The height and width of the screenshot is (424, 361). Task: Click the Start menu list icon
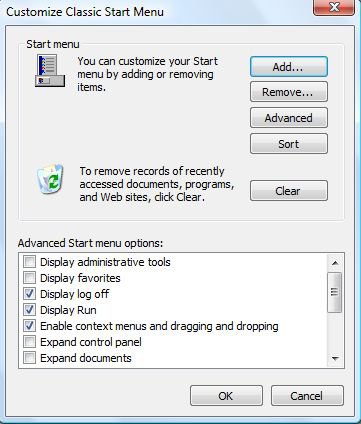pyautogui.click(x=50, y=71)
